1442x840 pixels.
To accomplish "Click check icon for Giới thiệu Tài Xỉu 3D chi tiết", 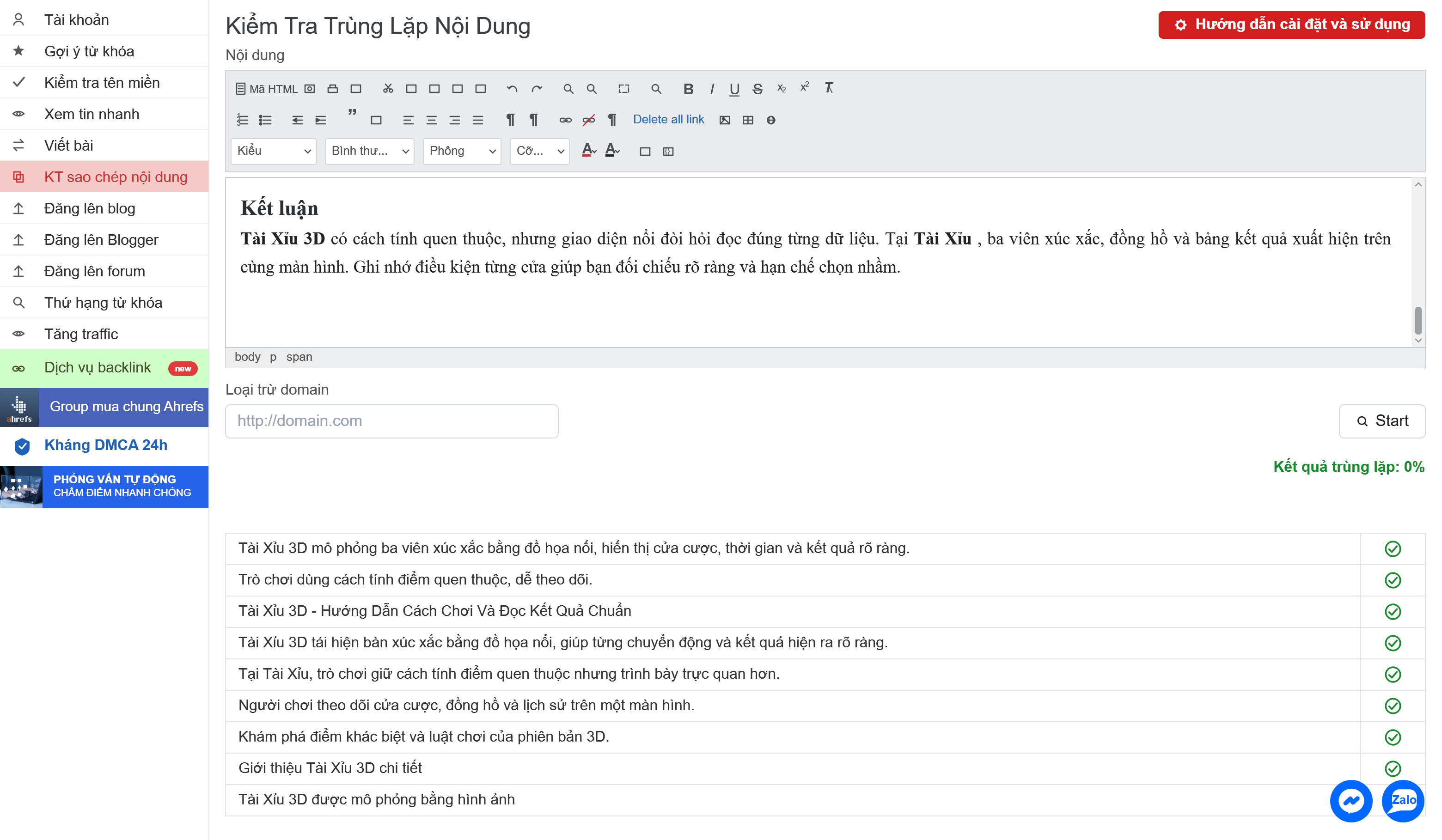I will coord(1392,768).
